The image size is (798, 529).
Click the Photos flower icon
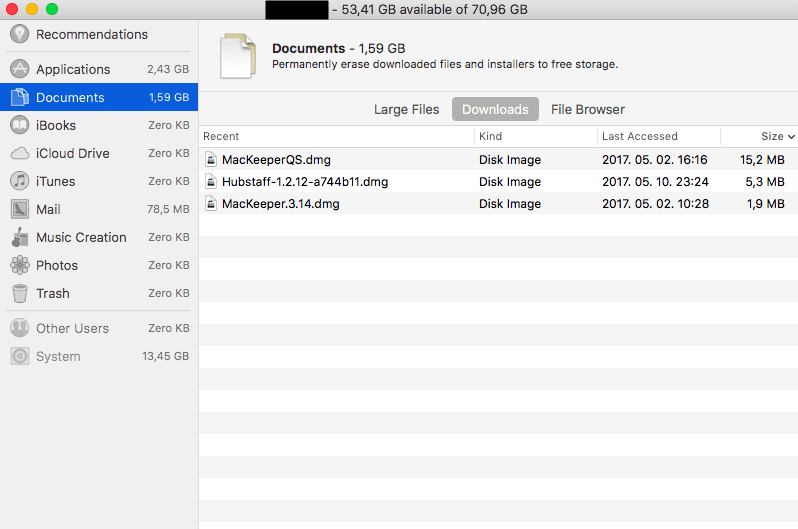click(19, 265)
